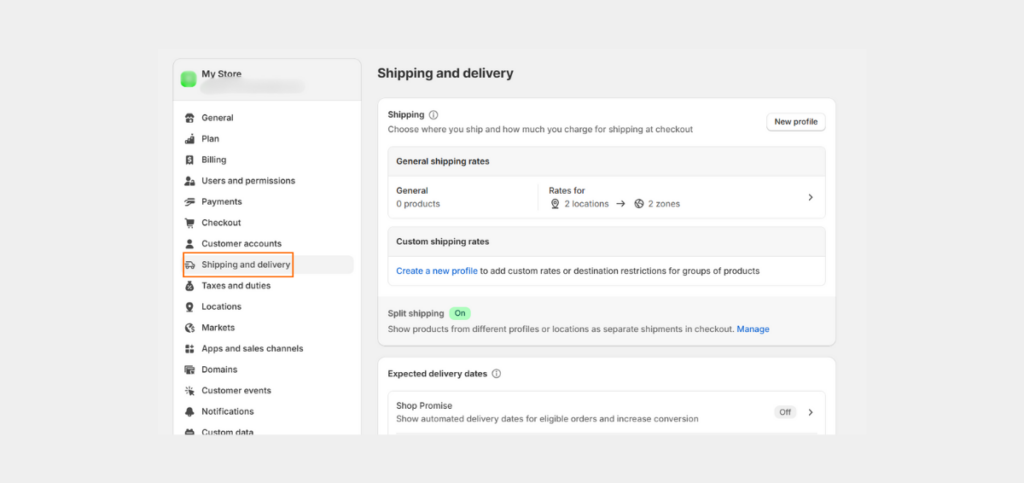This screenshot has height=483, width=1024.
Task: Click the Notifications bell icon
Action: (x=190, y=412)
